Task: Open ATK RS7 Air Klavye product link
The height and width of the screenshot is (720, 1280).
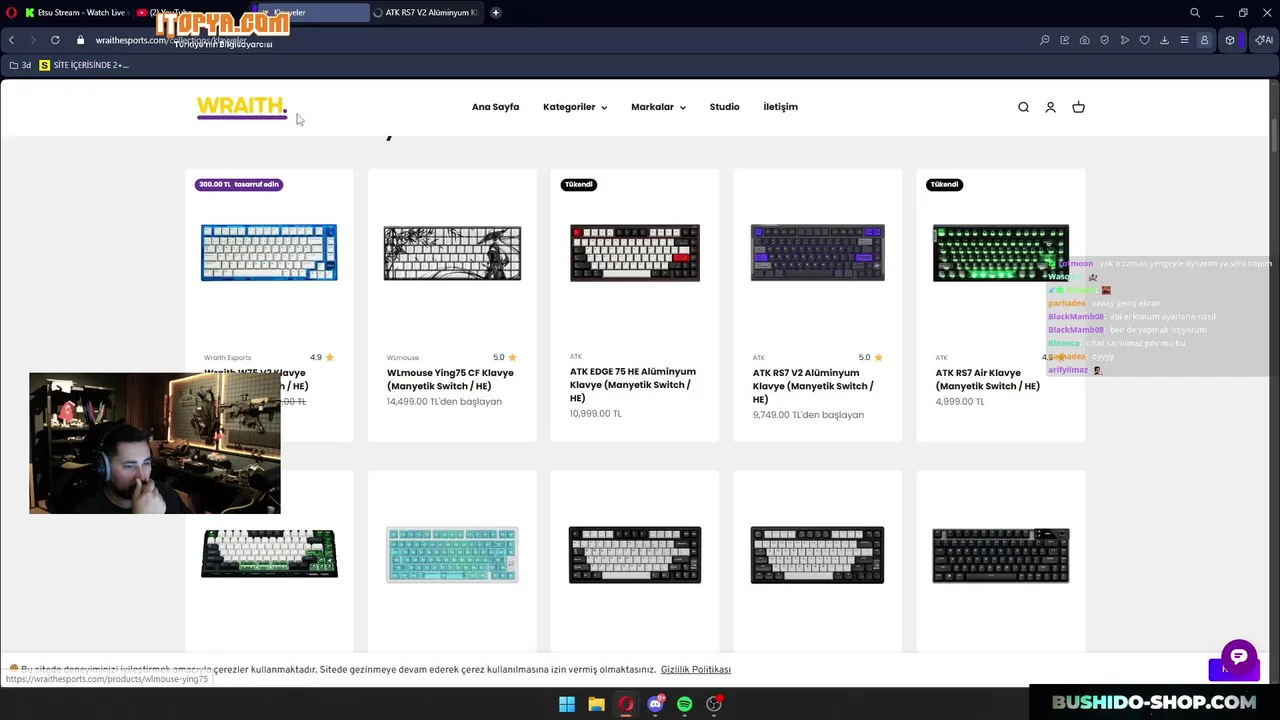Action: [988, 379]
